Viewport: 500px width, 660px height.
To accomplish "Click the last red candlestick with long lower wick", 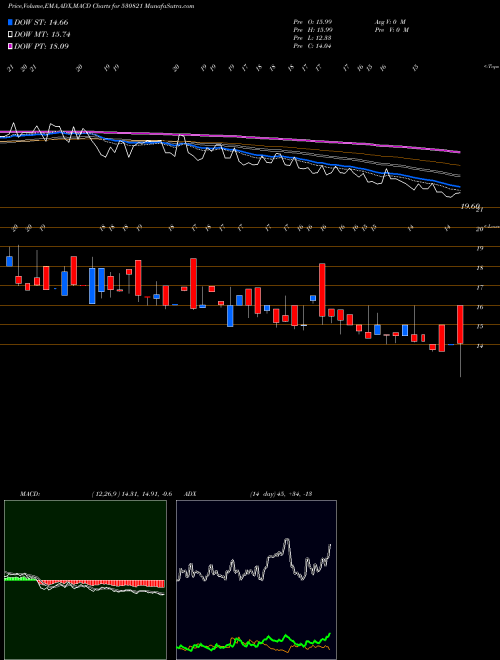I will click(x=460, y=325).
